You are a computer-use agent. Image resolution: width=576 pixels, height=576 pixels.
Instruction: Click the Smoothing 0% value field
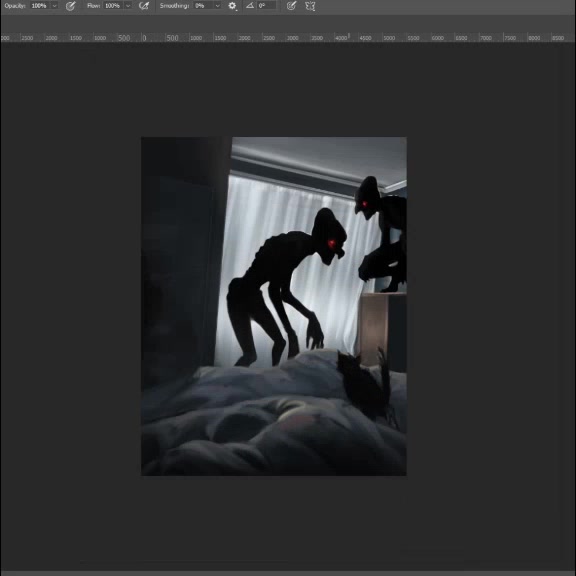(x=204, y=6)
